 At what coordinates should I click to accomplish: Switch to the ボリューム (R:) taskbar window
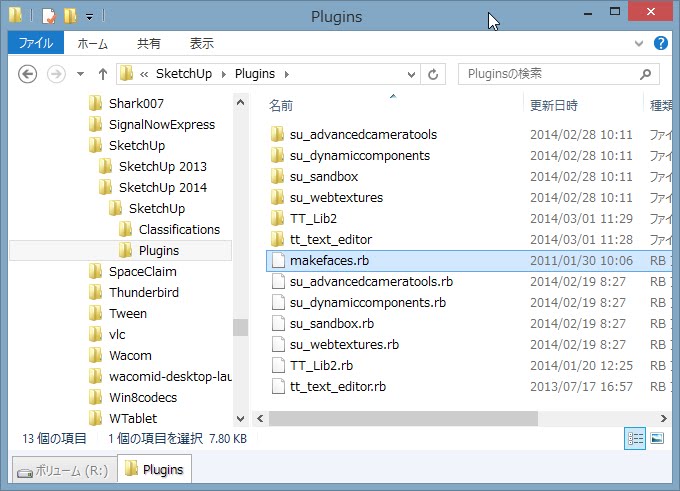[x=63, y=470]
